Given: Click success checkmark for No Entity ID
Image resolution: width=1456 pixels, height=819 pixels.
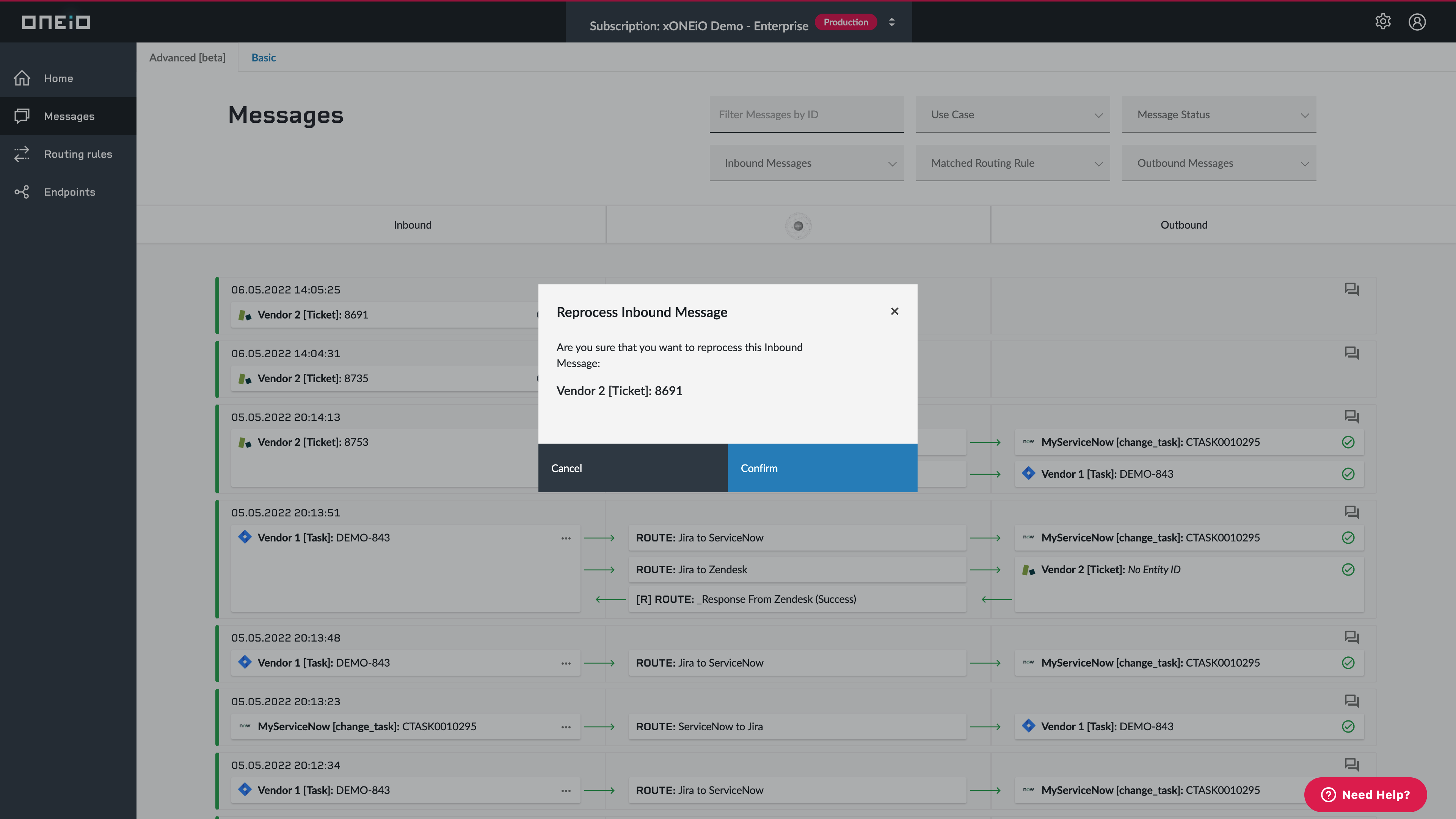Looking at the screenshot, I should pos(1348,569).
